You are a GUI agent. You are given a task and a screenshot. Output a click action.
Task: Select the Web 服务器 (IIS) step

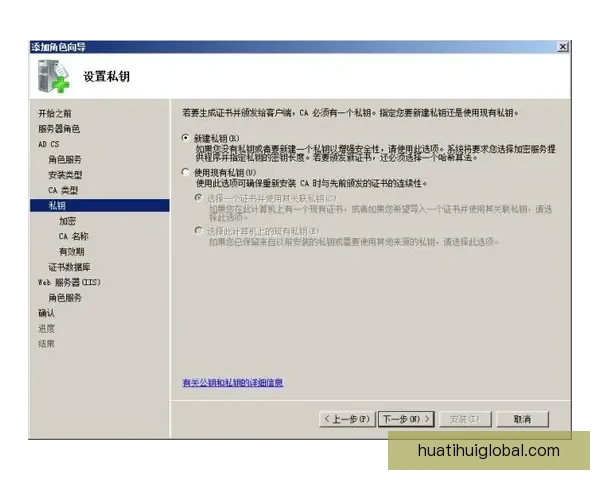(x=69, y=282)
